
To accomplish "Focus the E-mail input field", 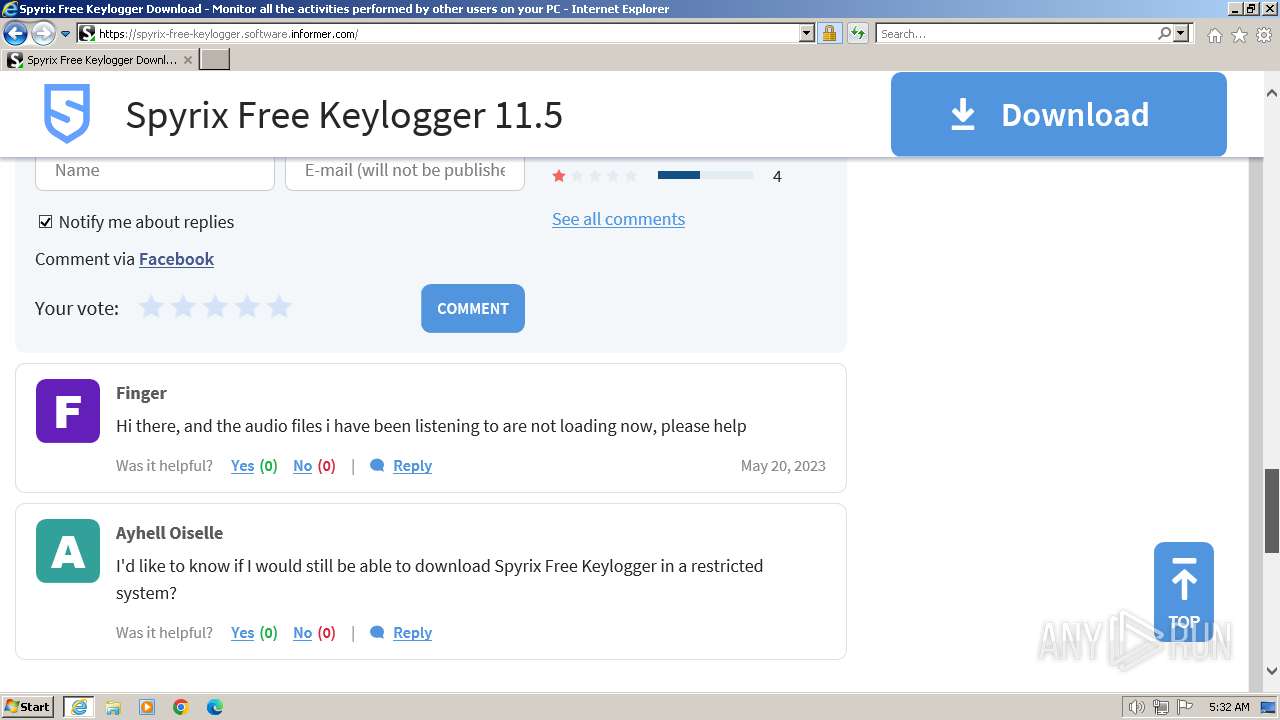I will (x=405, y=171).
